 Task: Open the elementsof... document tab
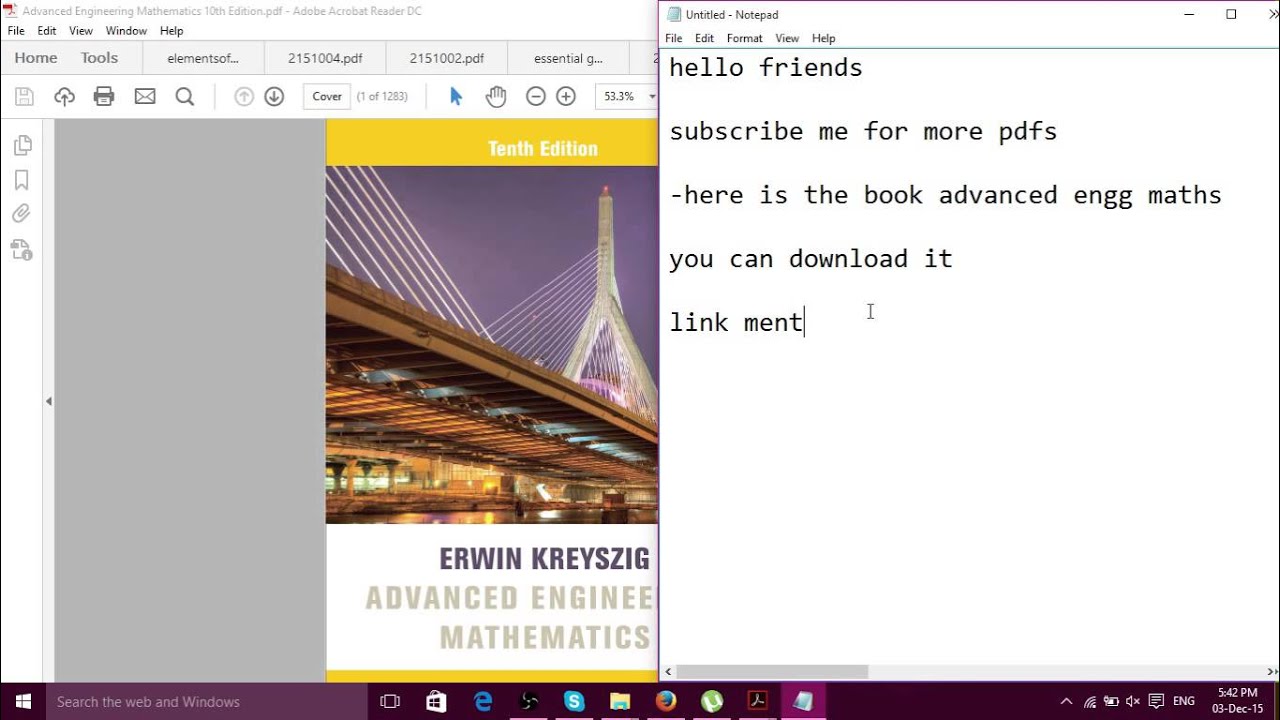coord(203,58)
